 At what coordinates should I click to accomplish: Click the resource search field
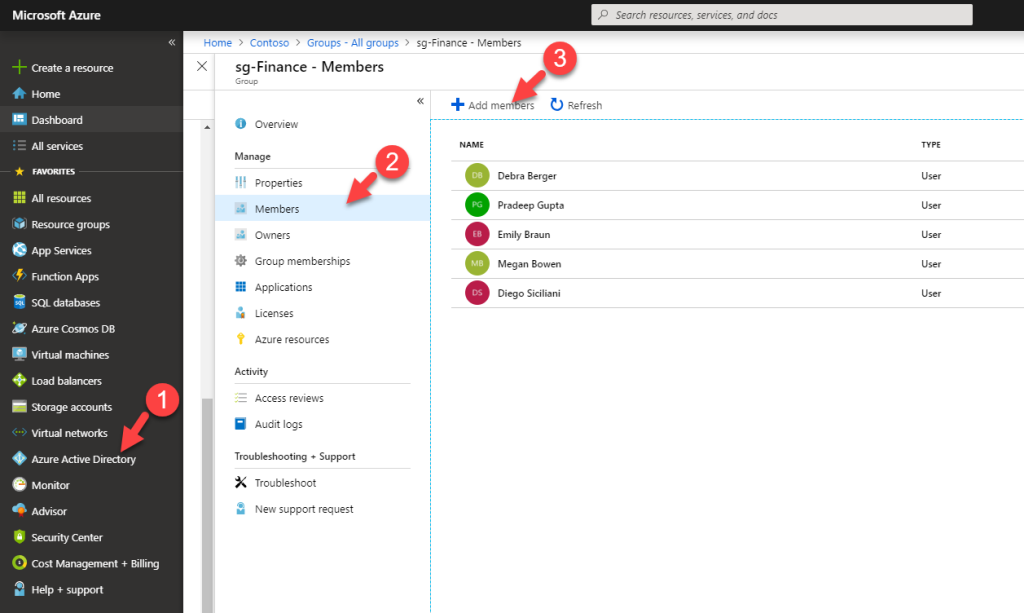[x=779, y=14]
